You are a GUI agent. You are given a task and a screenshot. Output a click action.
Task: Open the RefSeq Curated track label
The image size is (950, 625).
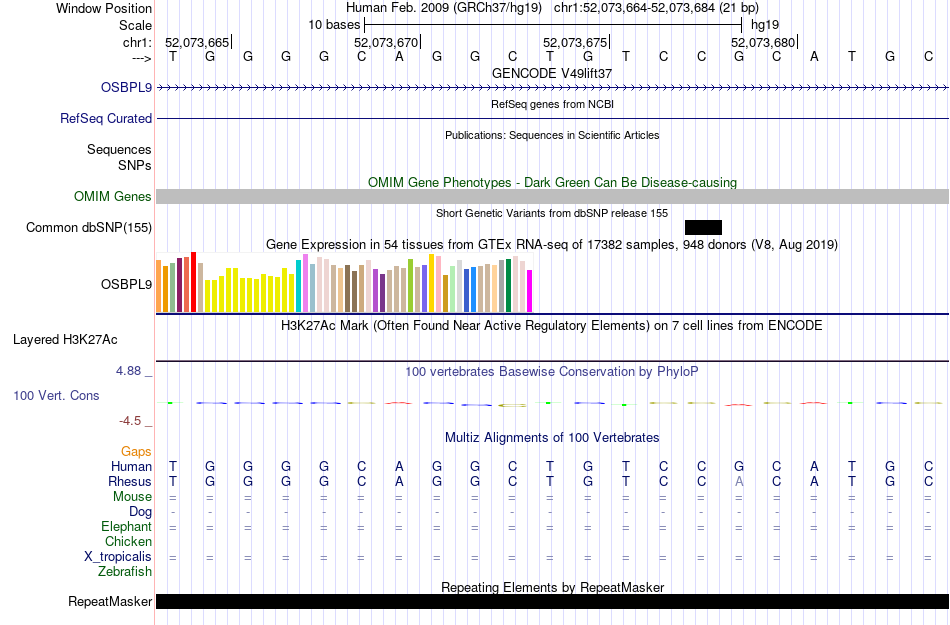106,118
